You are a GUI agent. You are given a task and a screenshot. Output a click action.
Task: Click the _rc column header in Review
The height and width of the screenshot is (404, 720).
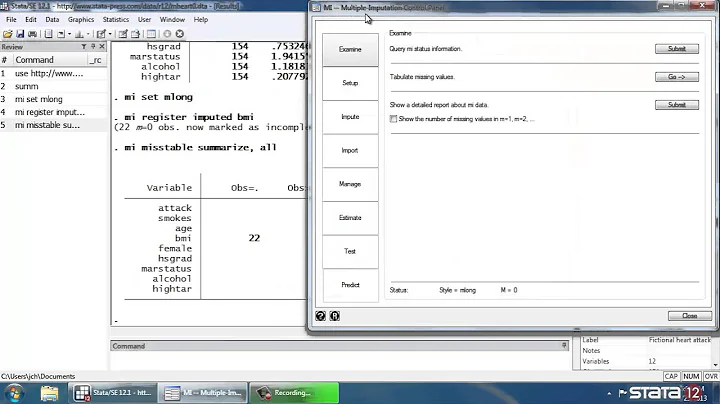[96, 60]
